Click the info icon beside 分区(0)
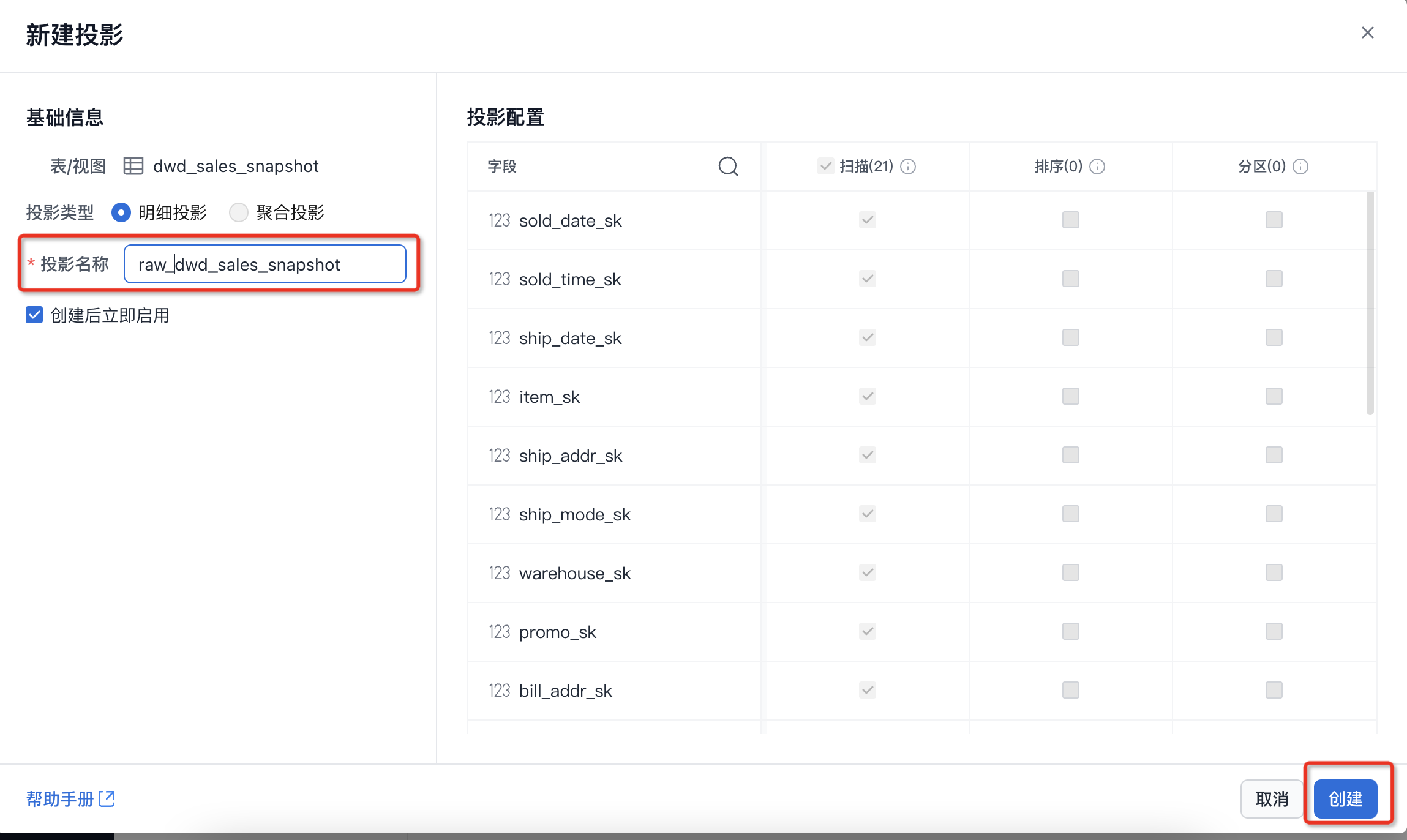 coord(1301,167)
